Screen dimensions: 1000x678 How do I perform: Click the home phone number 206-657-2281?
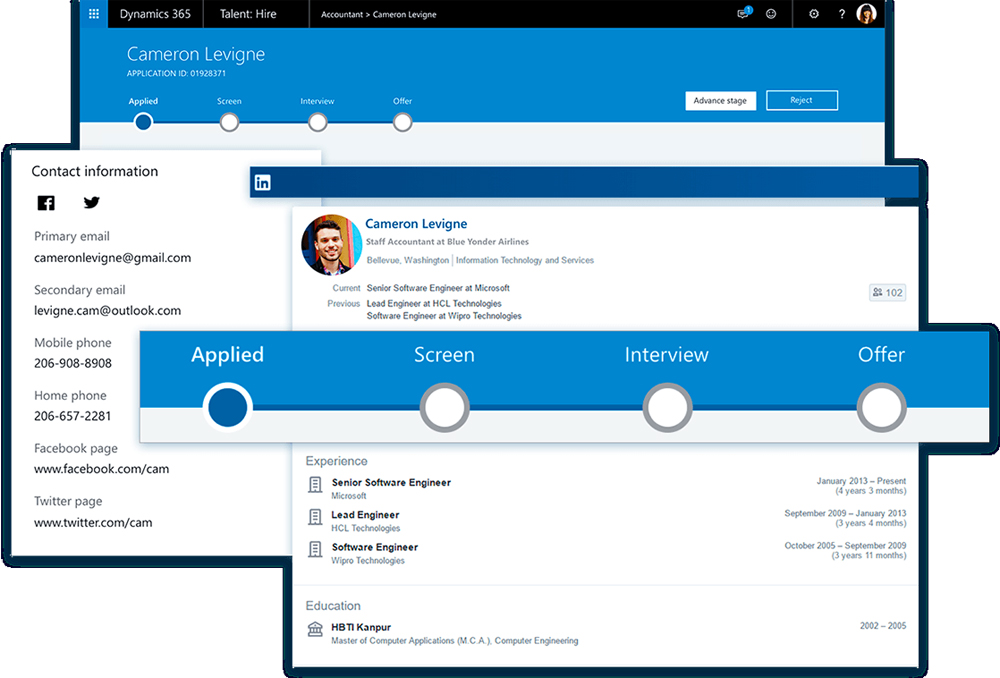coord(73,416)
